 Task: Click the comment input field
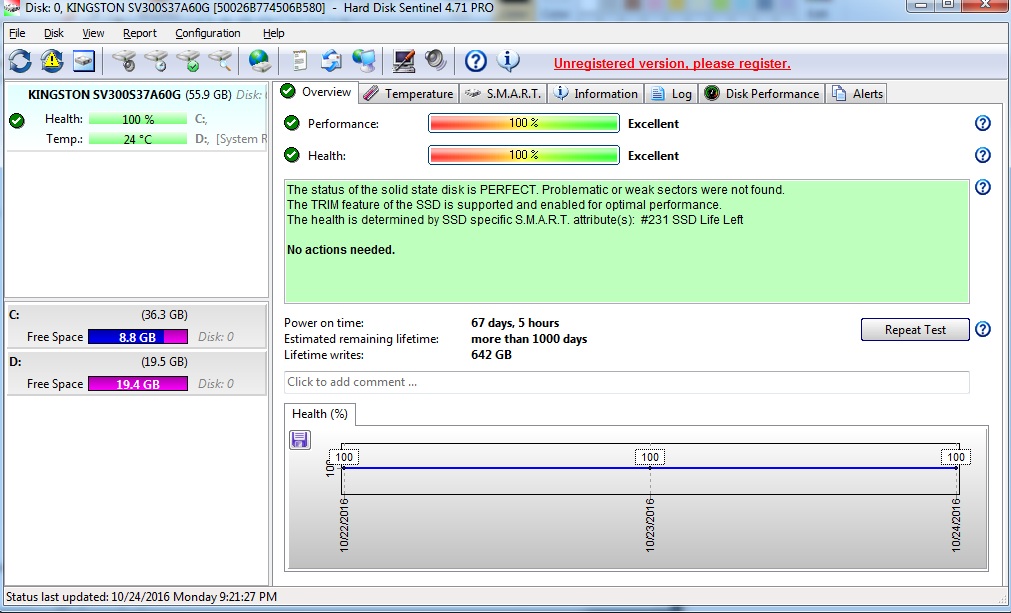[626, 382]
